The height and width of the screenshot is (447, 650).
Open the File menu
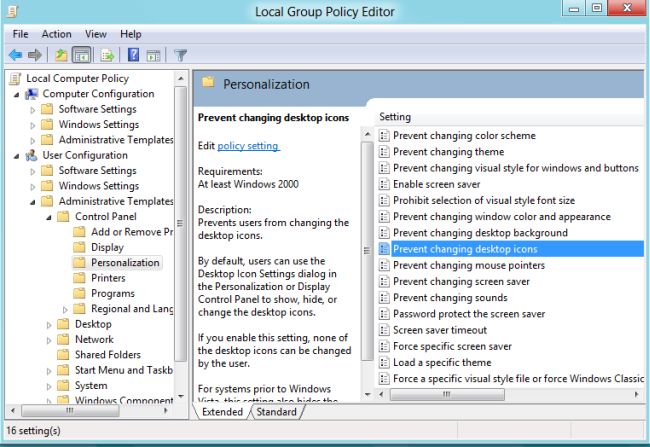pos(20,34)
